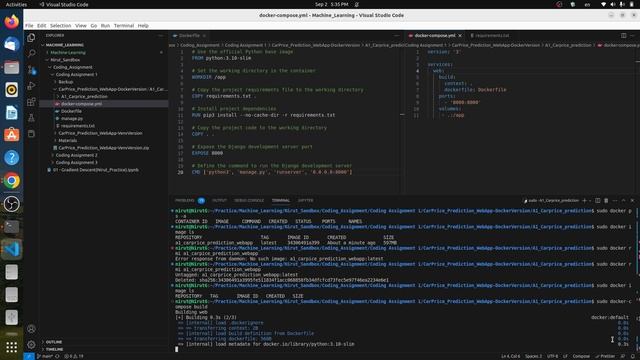Open Help from the dock
640x360 pixels.
11,158
